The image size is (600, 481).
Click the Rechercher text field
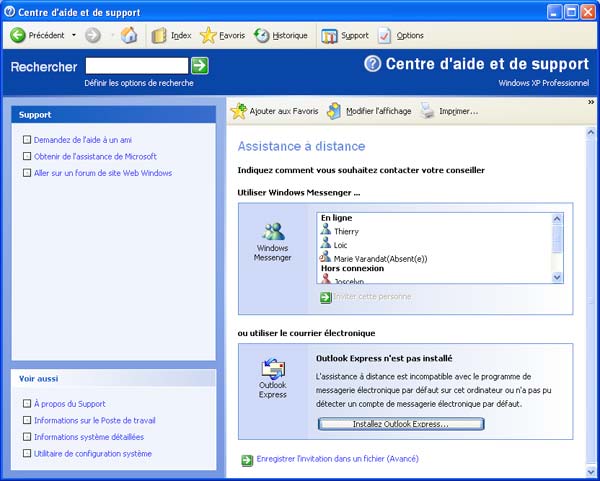137,66
